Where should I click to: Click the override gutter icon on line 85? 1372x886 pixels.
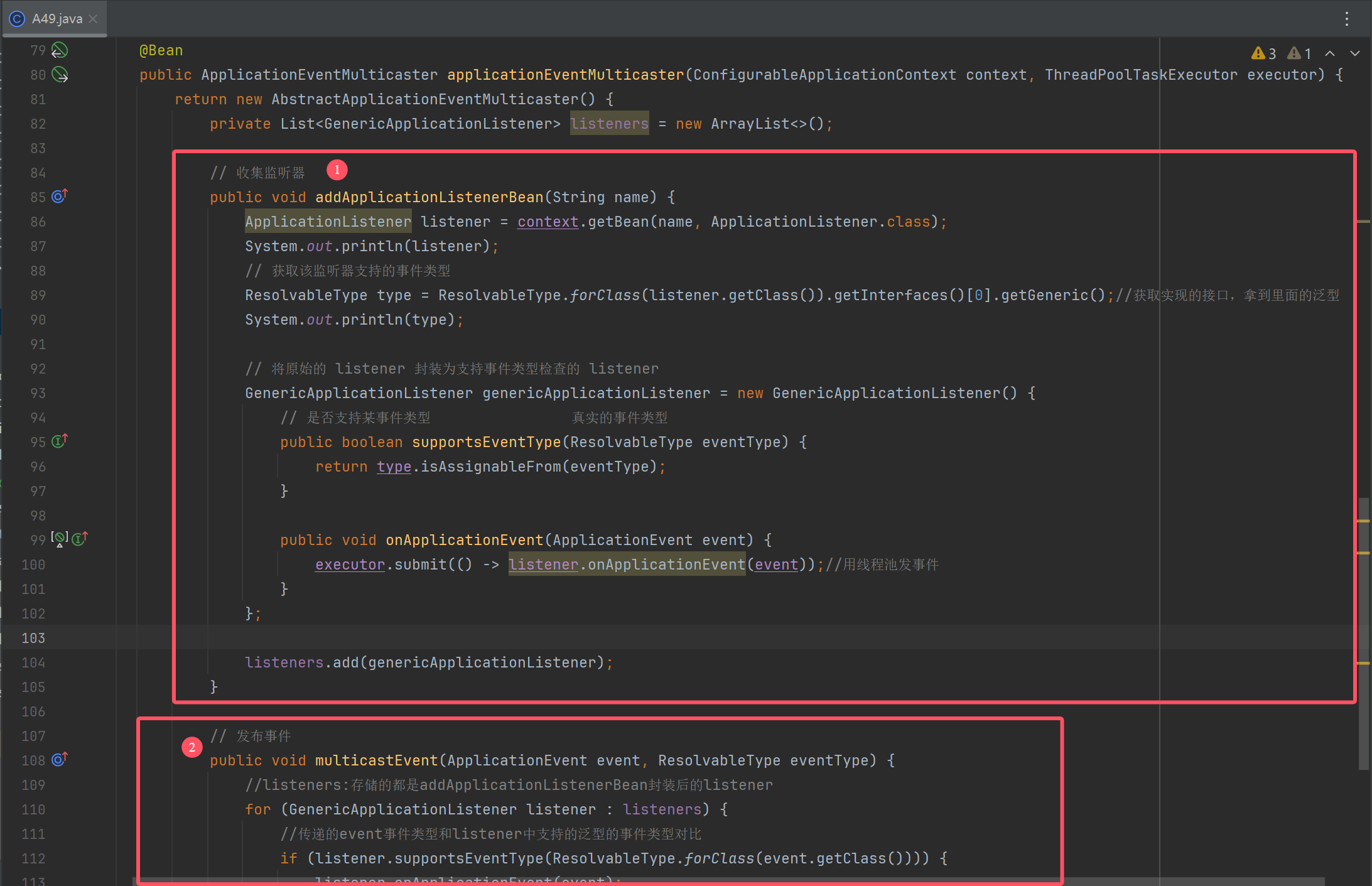(x=59, y=197)
